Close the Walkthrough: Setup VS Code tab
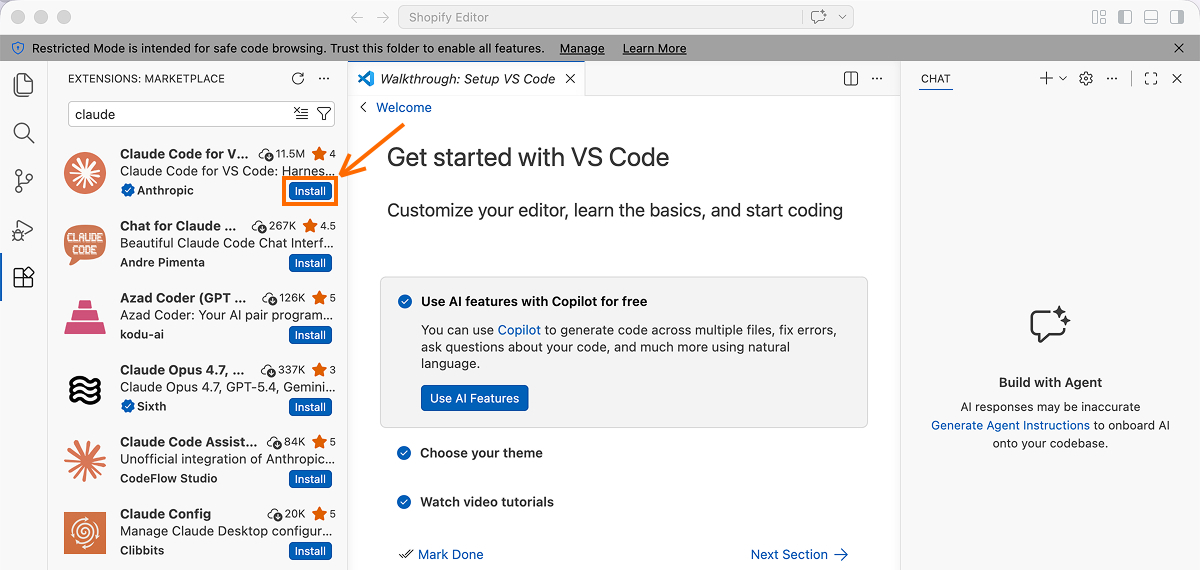 pyautogui.click(x=571, y=79)
